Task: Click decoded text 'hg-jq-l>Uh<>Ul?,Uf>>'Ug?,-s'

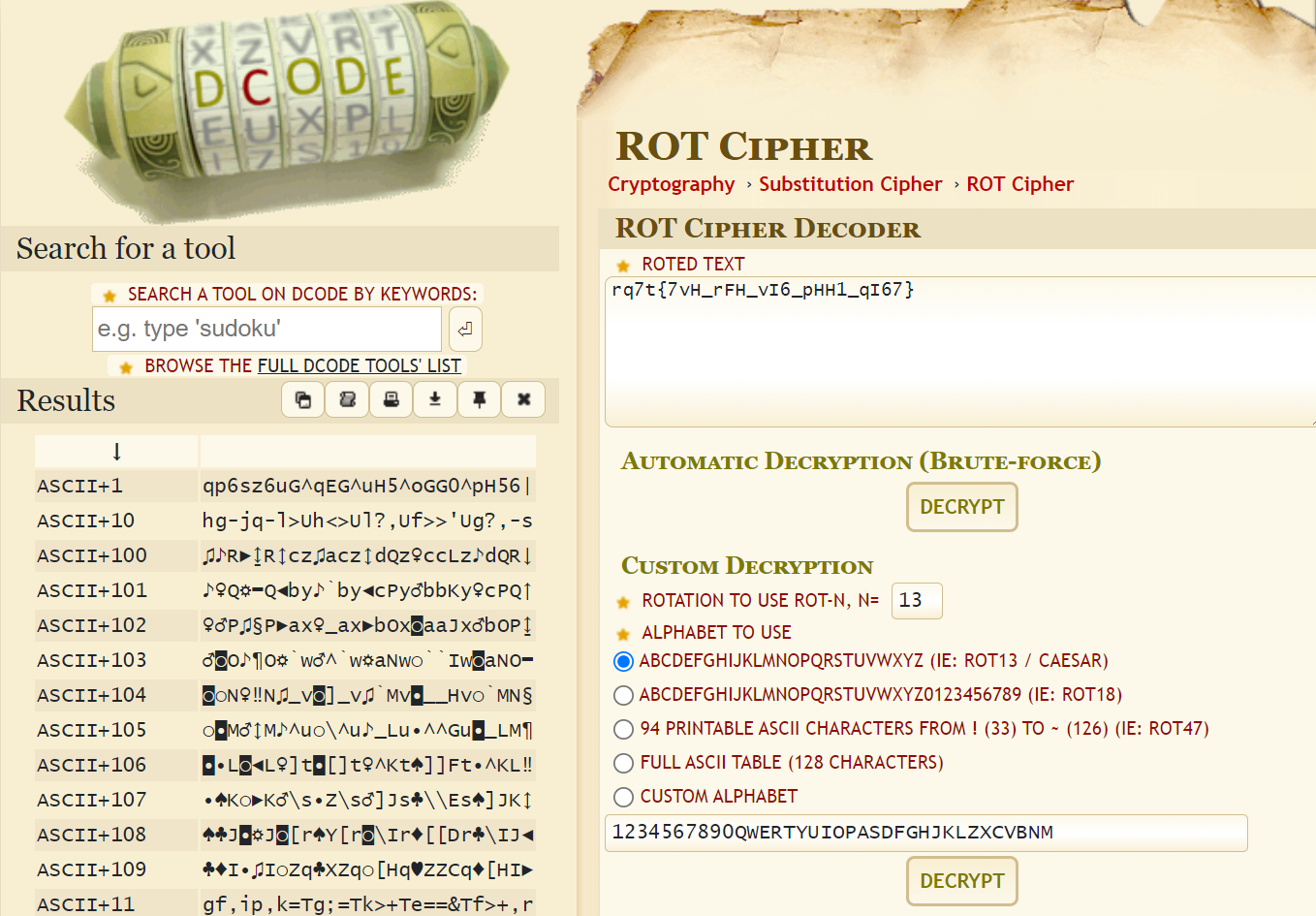Action: click(x=367, y=521)
